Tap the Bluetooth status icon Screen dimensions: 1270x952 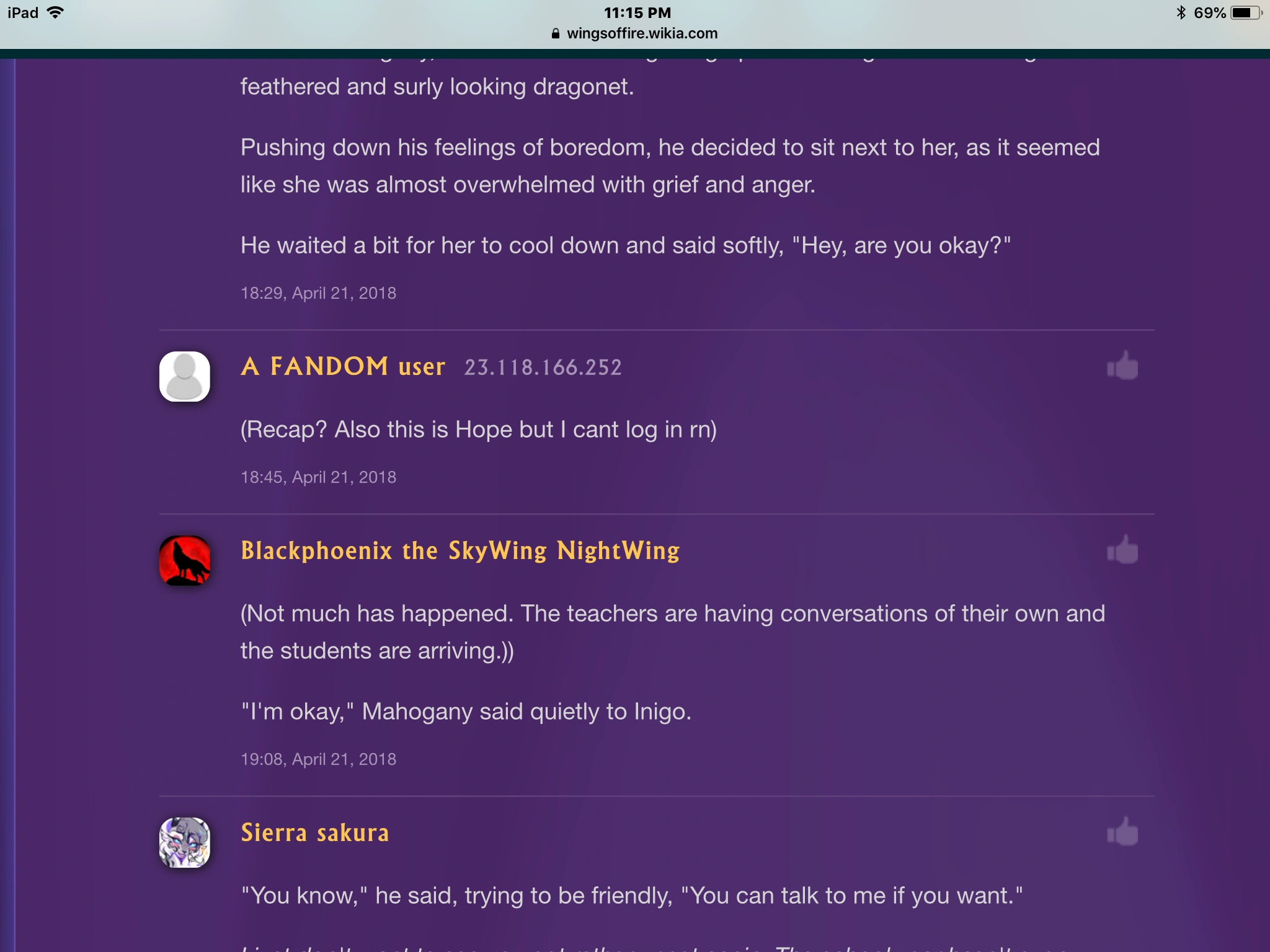[x=1181, y=12]
